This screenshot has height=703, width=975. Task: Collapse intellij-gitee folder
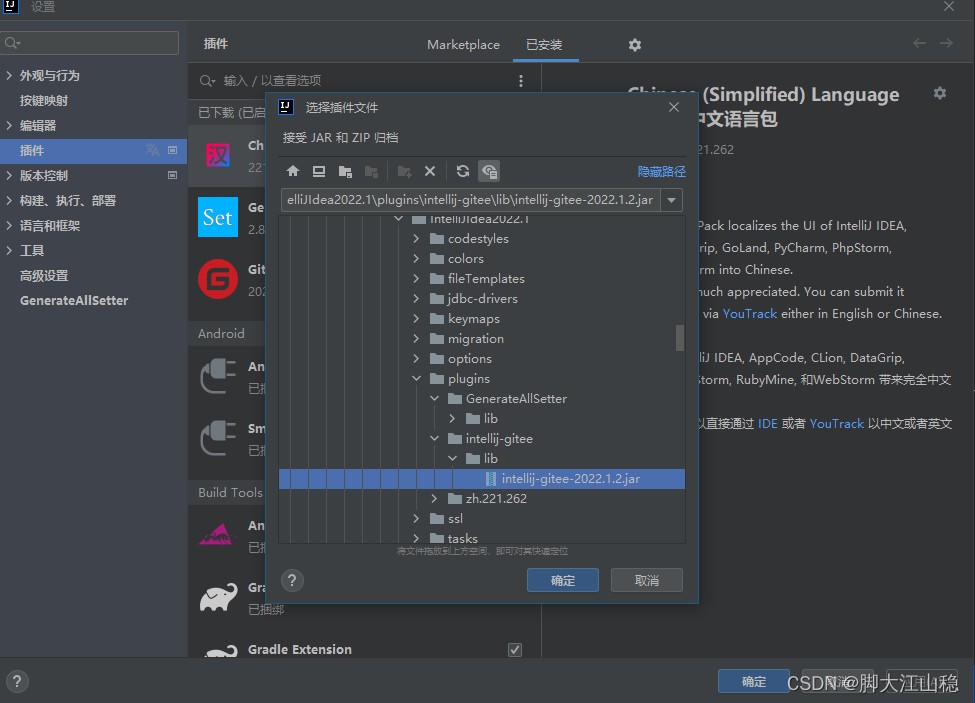(434, 438)
